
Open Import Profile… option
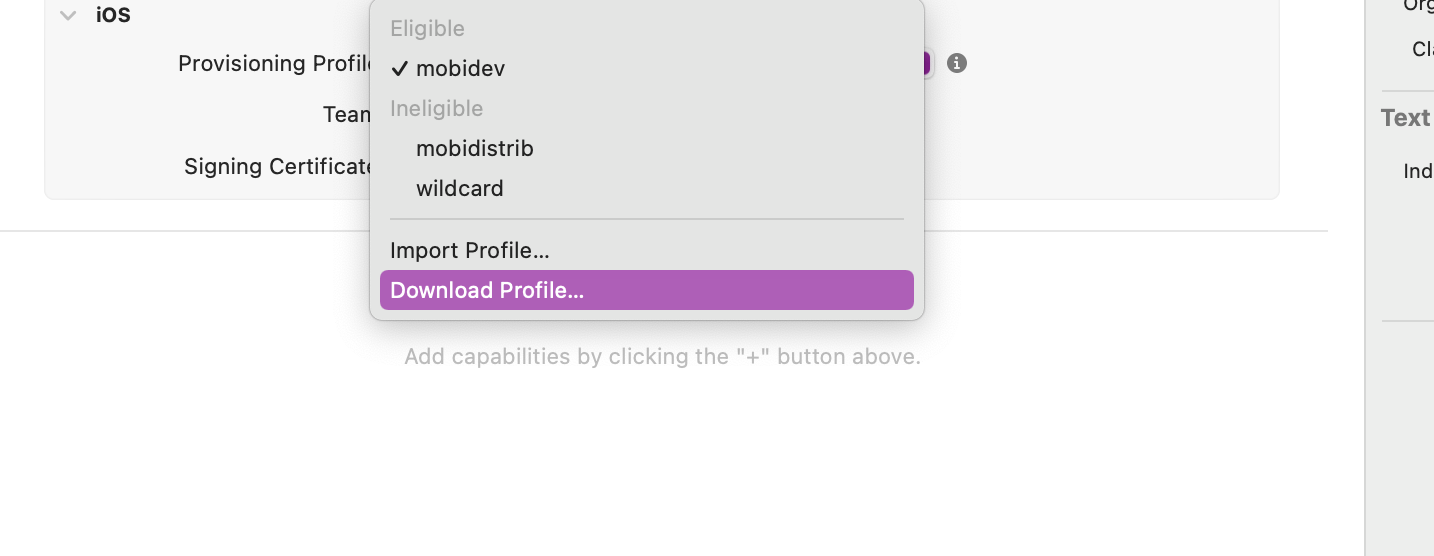coord(646,250)
